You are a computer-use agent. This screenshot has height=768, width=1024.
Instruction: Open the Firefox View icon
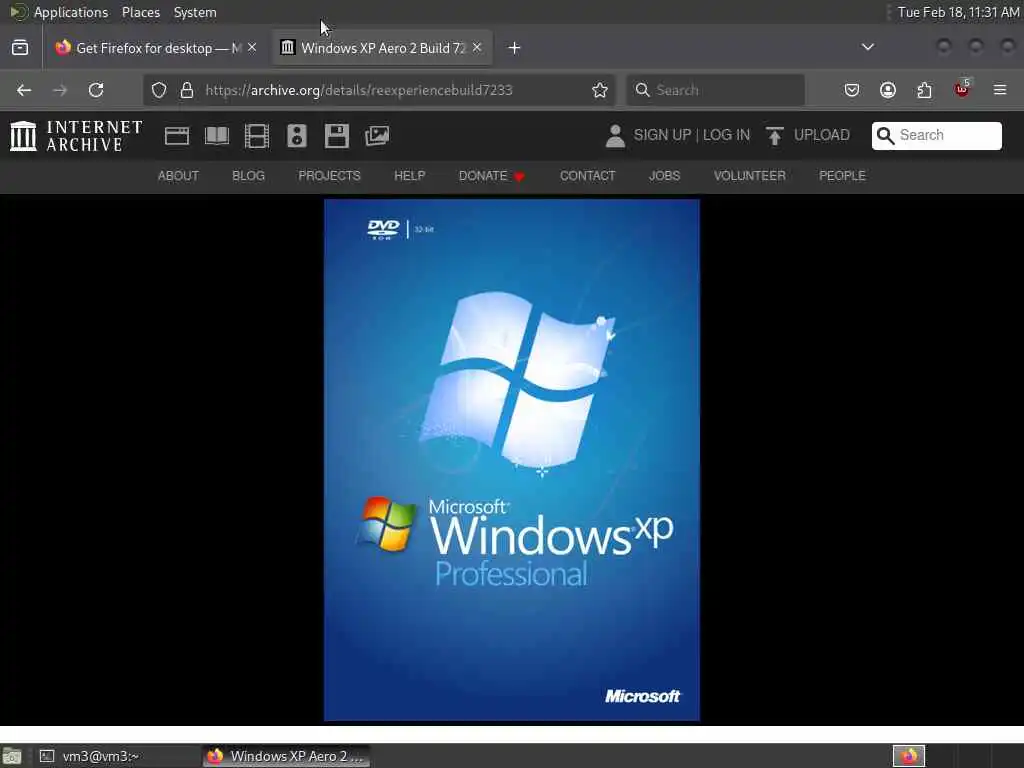click(20, 48)
